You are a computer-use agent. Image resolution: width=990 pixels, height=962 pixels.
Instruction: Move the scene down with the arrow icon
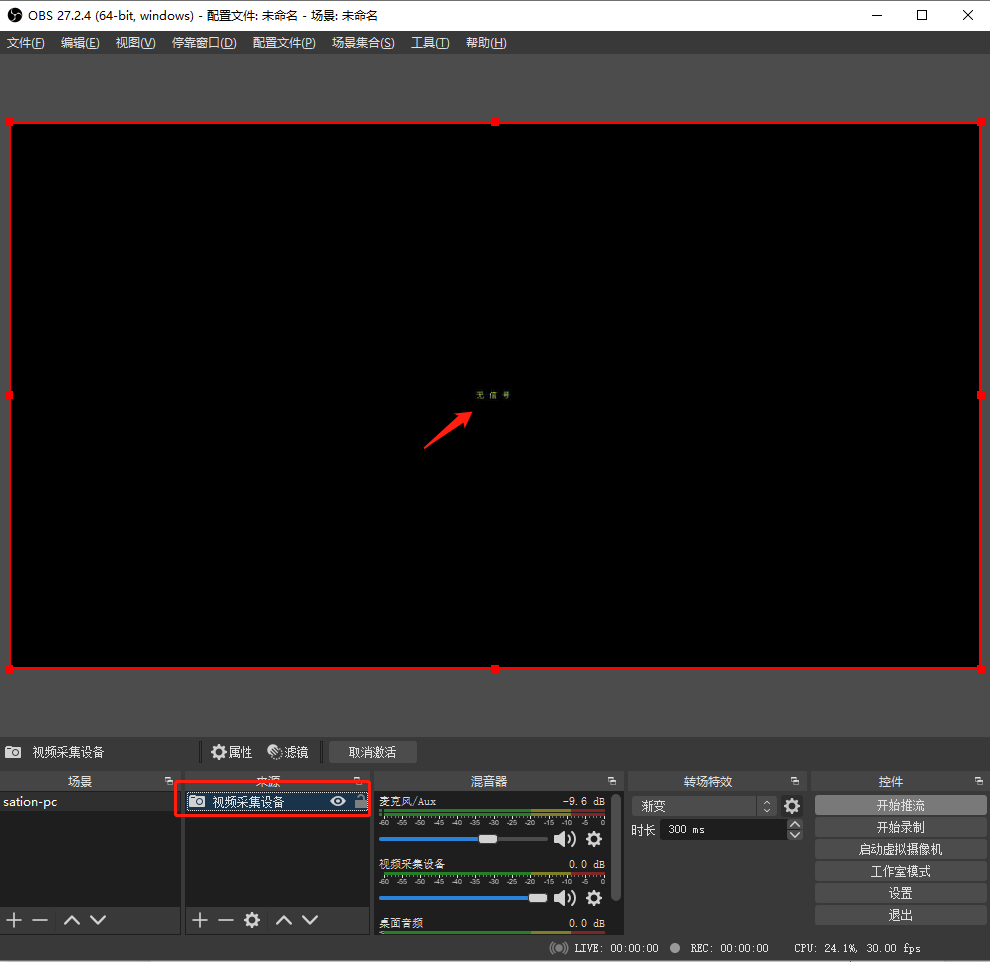tap(98, 920)
